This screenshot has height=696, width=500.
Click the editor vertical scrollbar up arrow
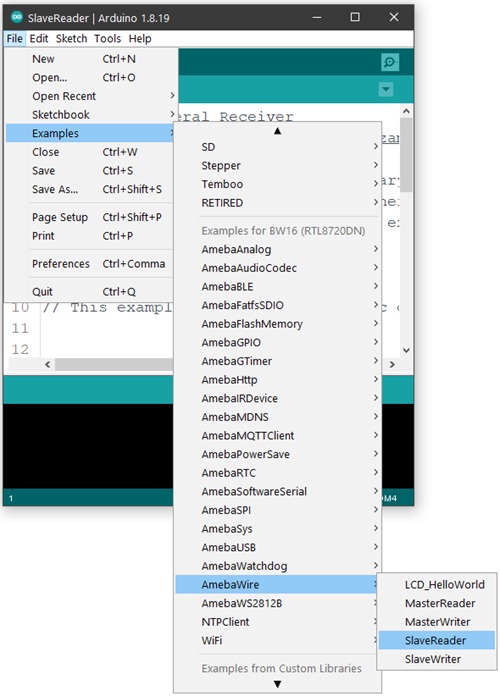pyautogui.click(x=406, y=111)
